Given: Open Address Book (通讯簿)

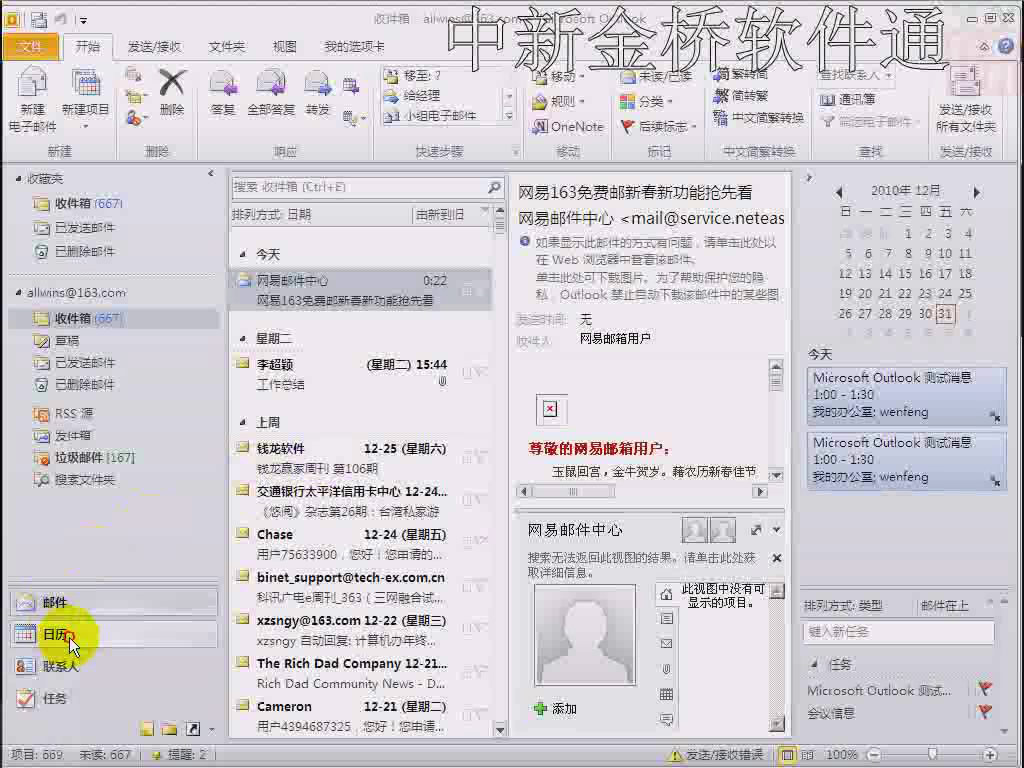Looking at the screenshot, I should 847,99.
